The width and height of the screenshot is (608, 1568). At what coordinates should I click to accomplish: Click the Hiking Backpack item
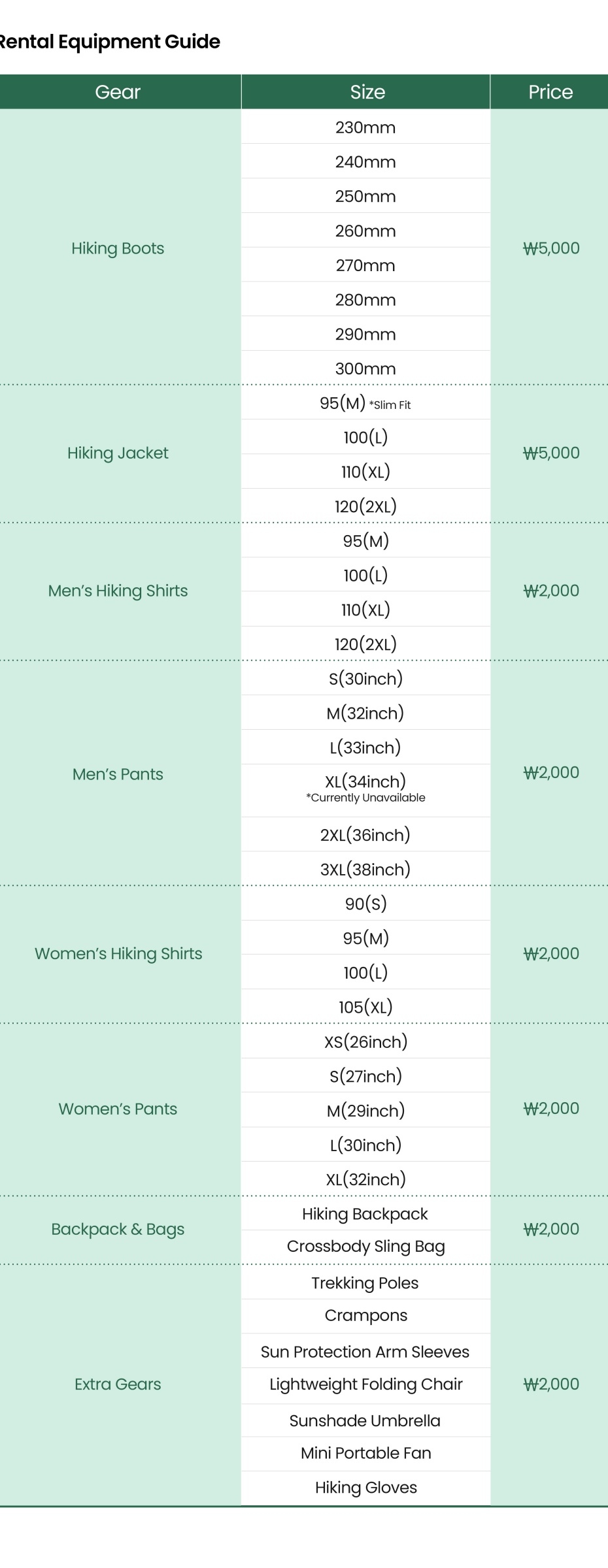365,1214
